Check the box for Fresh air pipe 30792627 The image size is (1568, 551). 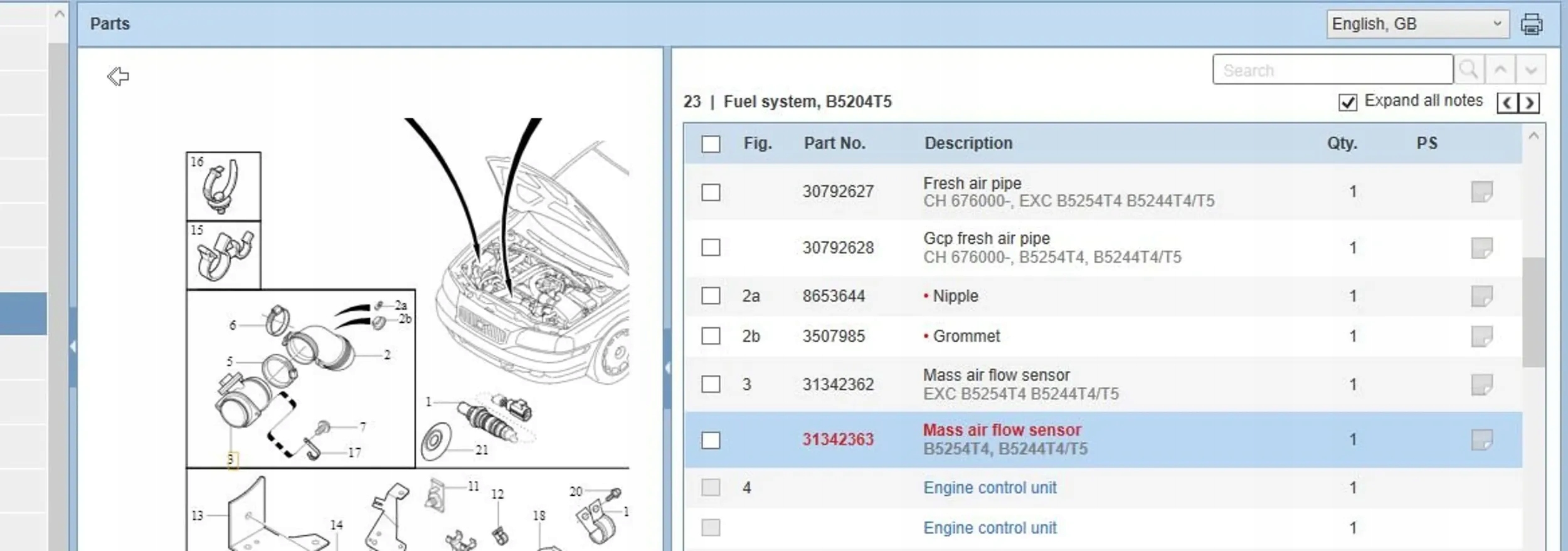[711, 192]
